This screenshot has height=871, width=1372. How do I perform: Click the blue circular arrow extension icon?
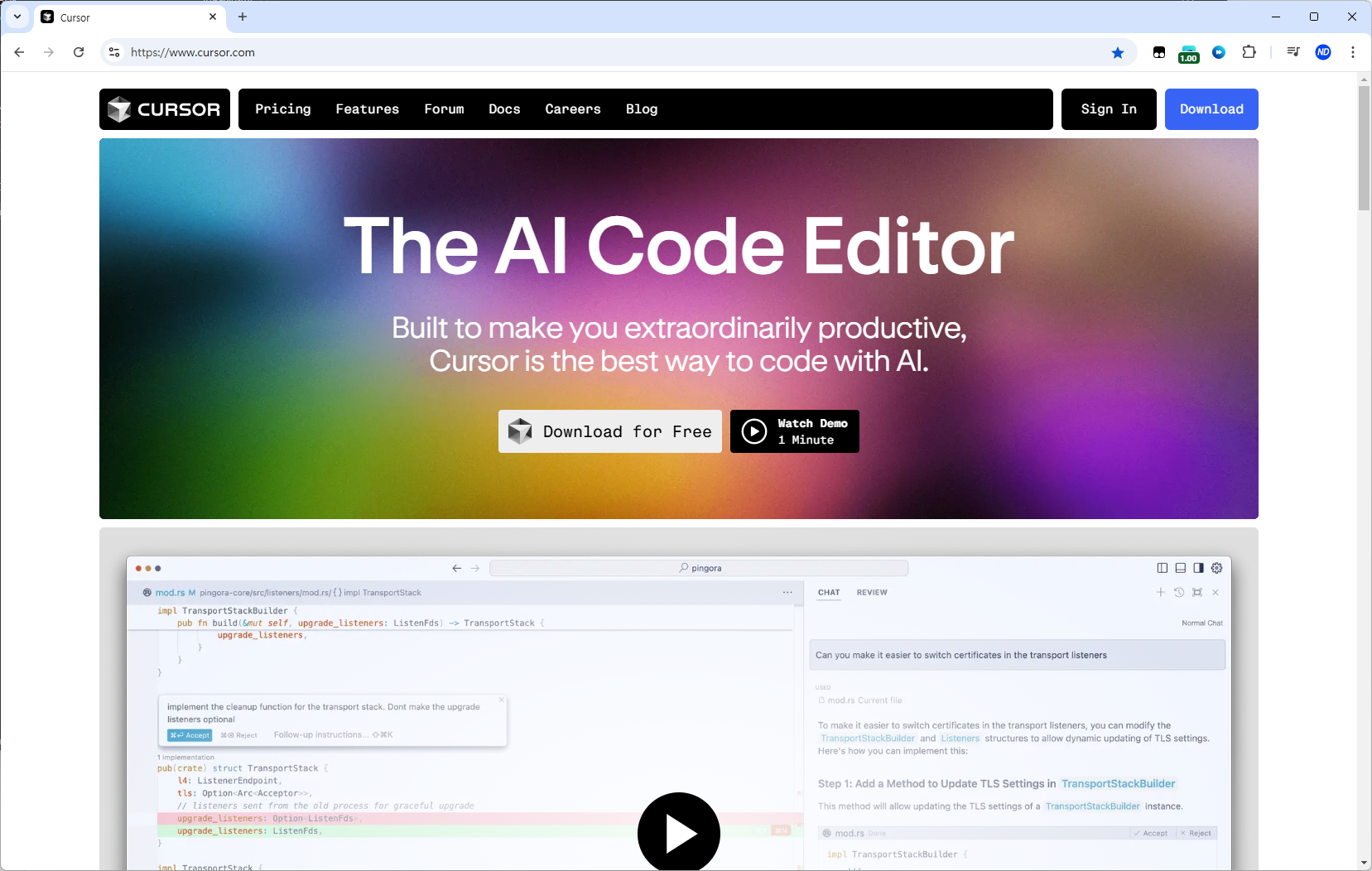click(1219, 52)
